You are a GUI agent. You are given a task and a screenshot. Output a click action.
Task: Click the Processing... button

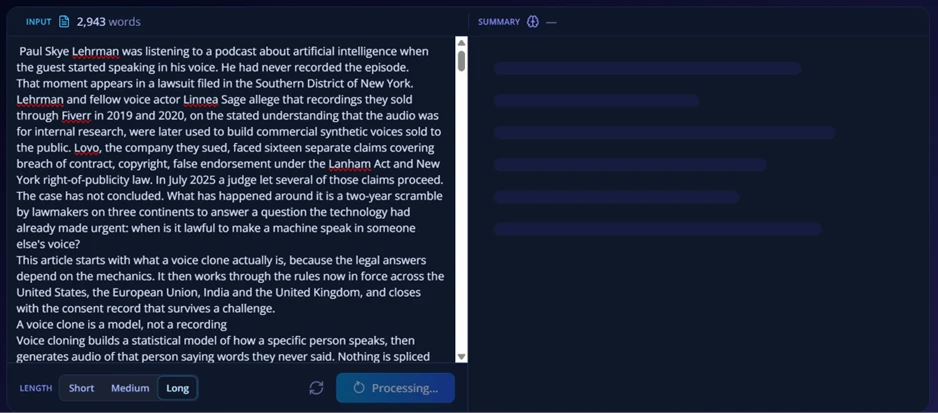click(x=395, y=388)
